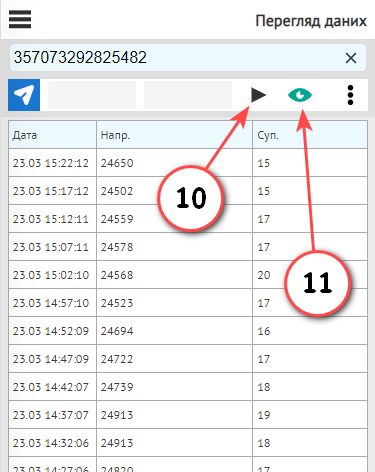Screen dimensions: 375x472
Task: Open the three-dots more options menu
Action: (x=350, y=95)
